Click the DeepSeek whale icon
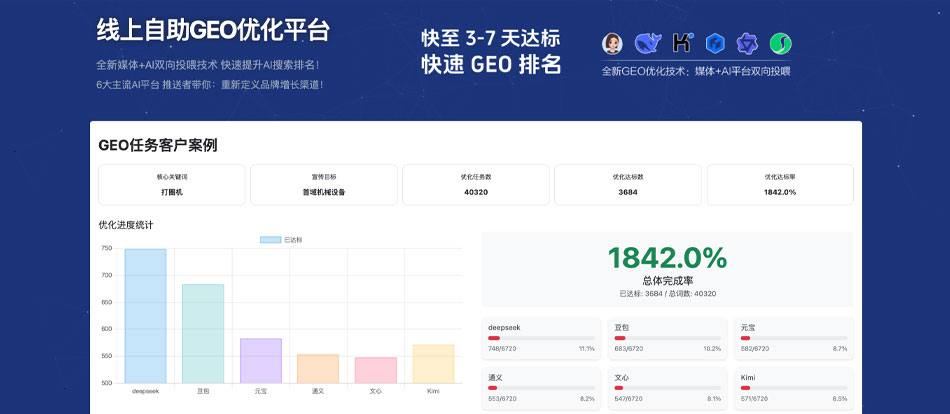This screenshot has height=414, width=950. [647, 43]
